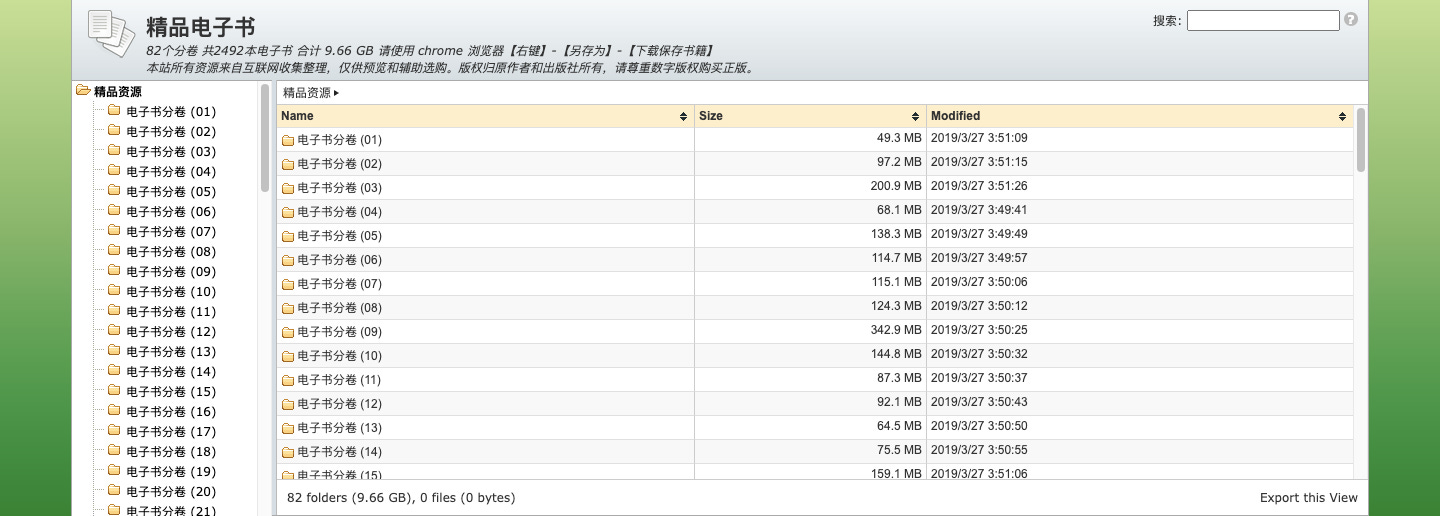Image resolution: width=1440 pixels, height=516 pixels.
Task: Open tree item 电子书分卷 (19)
Action: (x=171, y=472)
